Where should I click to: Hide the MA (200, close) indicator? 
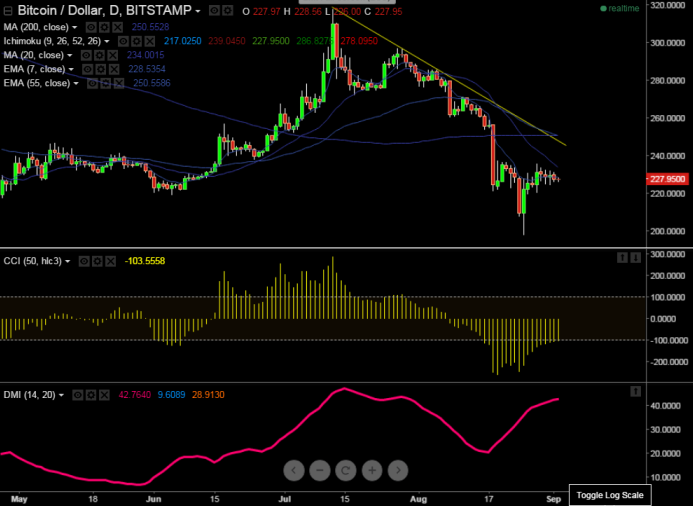pos(91,27)
